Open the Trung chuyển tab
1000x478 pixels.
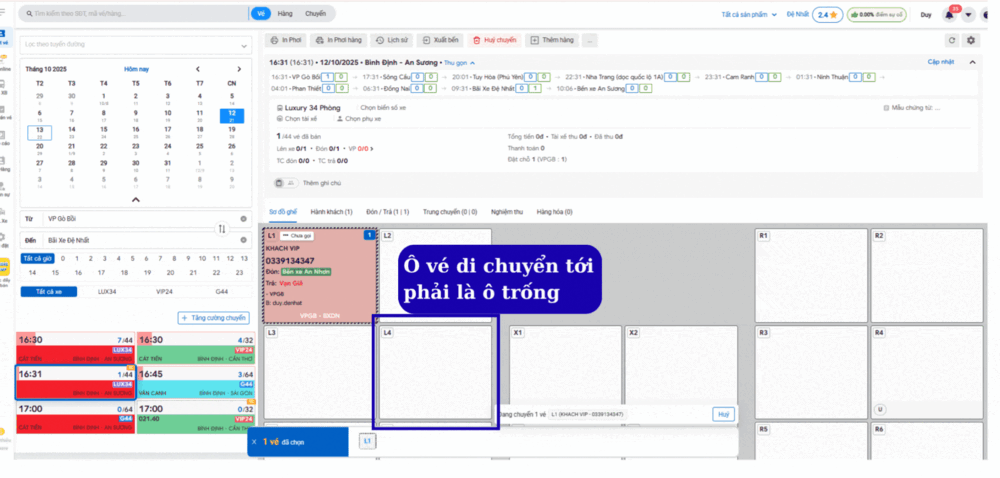pos(449,212)
